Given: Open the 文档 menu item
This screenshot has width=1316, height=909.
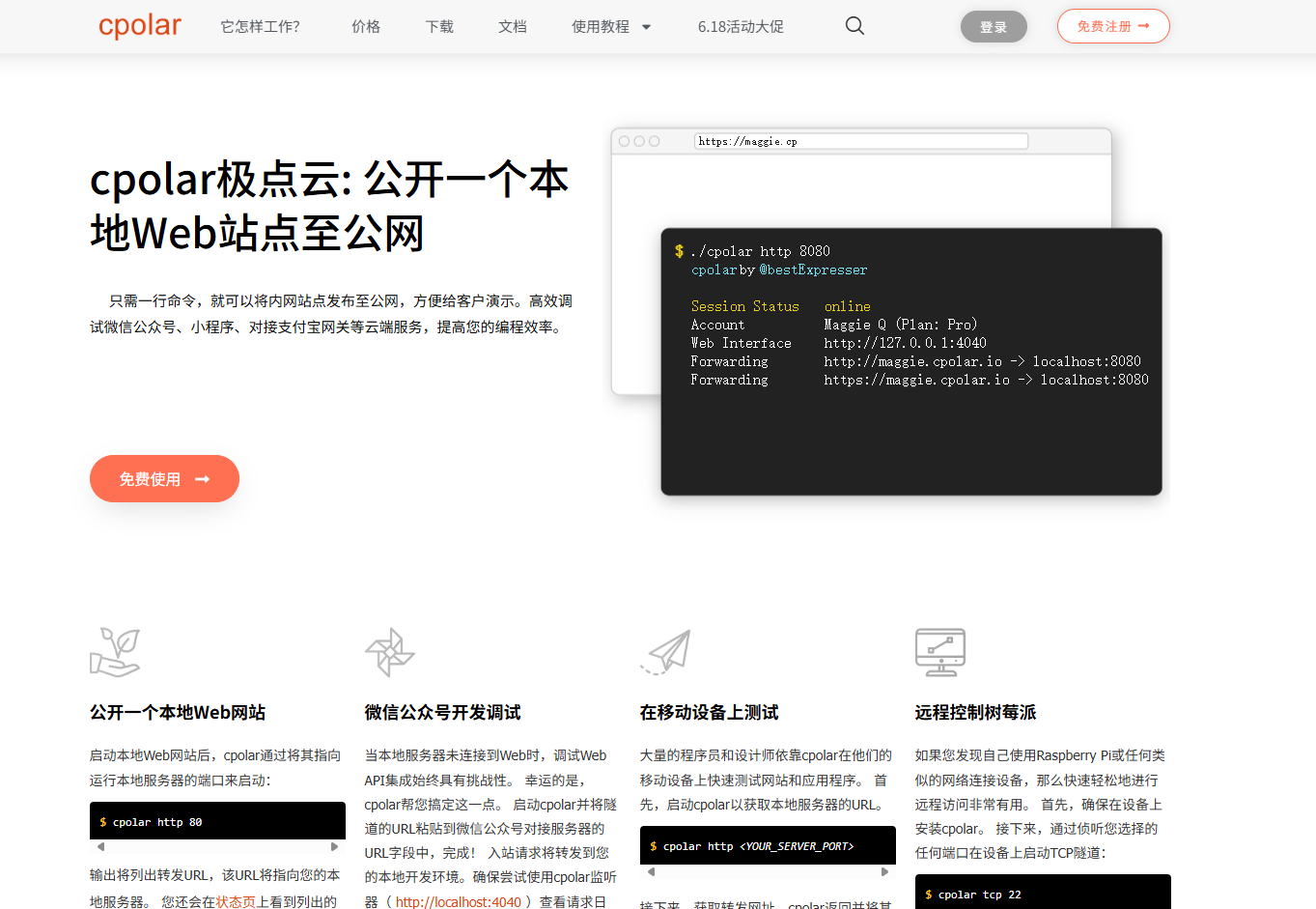Looking at the screenshot, I should 513,26.
